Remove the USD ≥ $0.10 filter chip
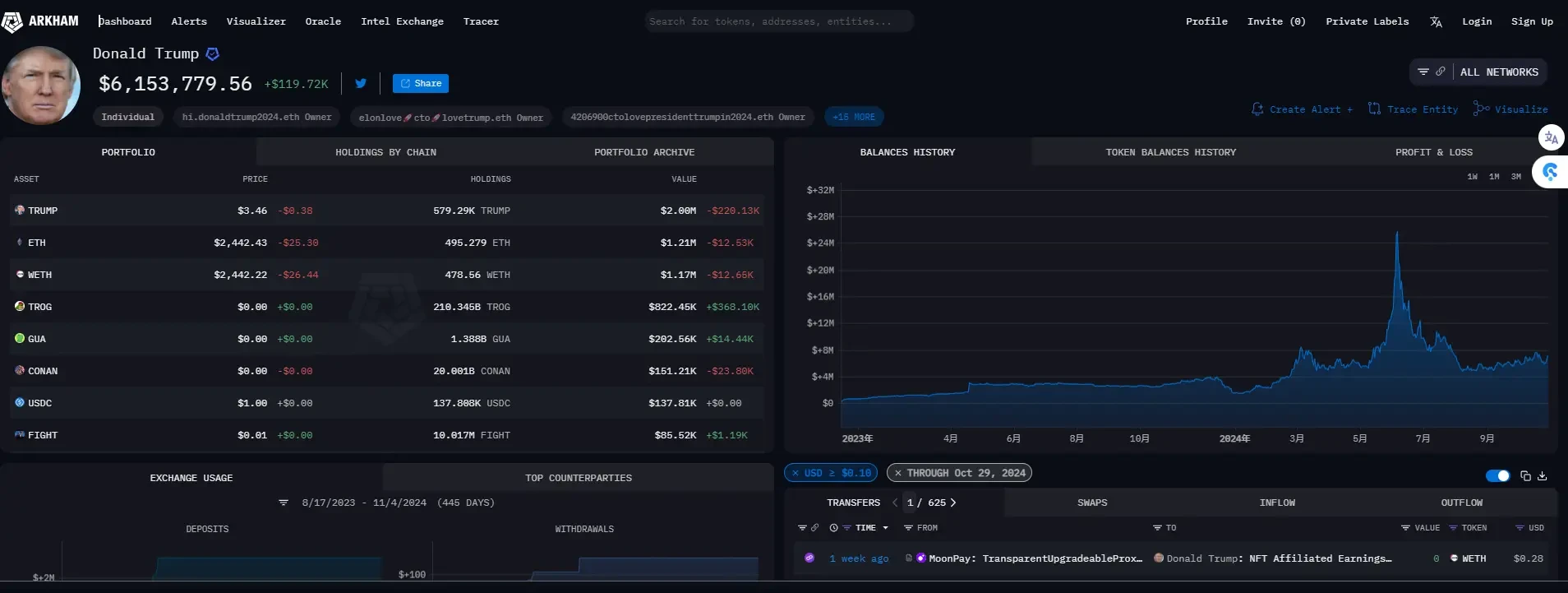The width and height of the screenshot is (1568, 593). pyautogui.click(x=796, y=473)
